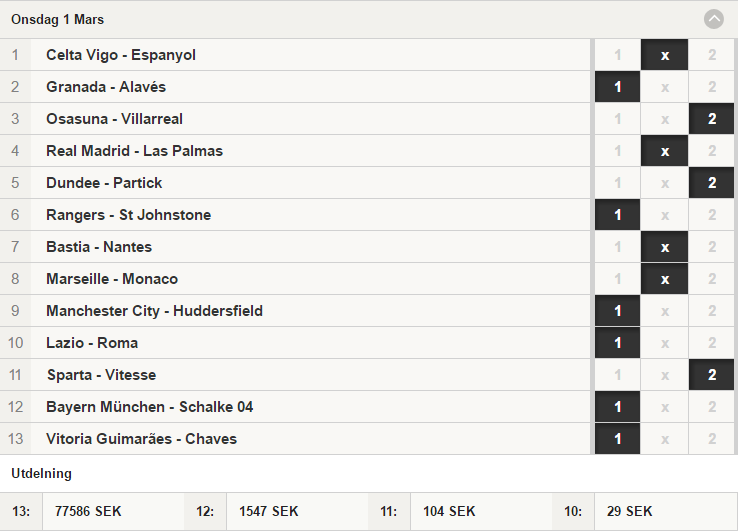Select 2 for Vitoria Guimarães - Chaves
This screenshot has width=739, height=531.
(x=712, y=440)
